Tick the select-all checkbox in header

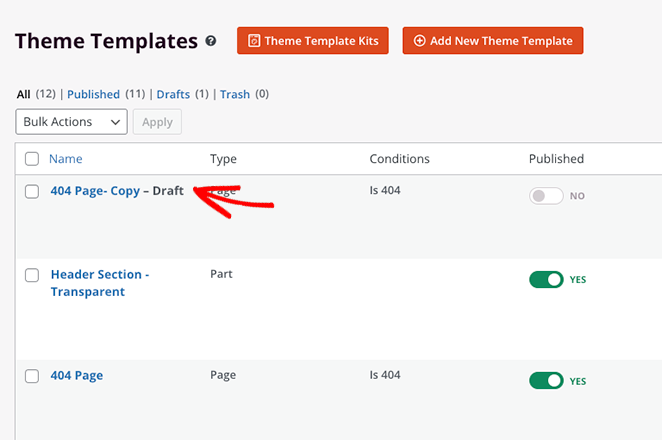(x=32, y=159)
